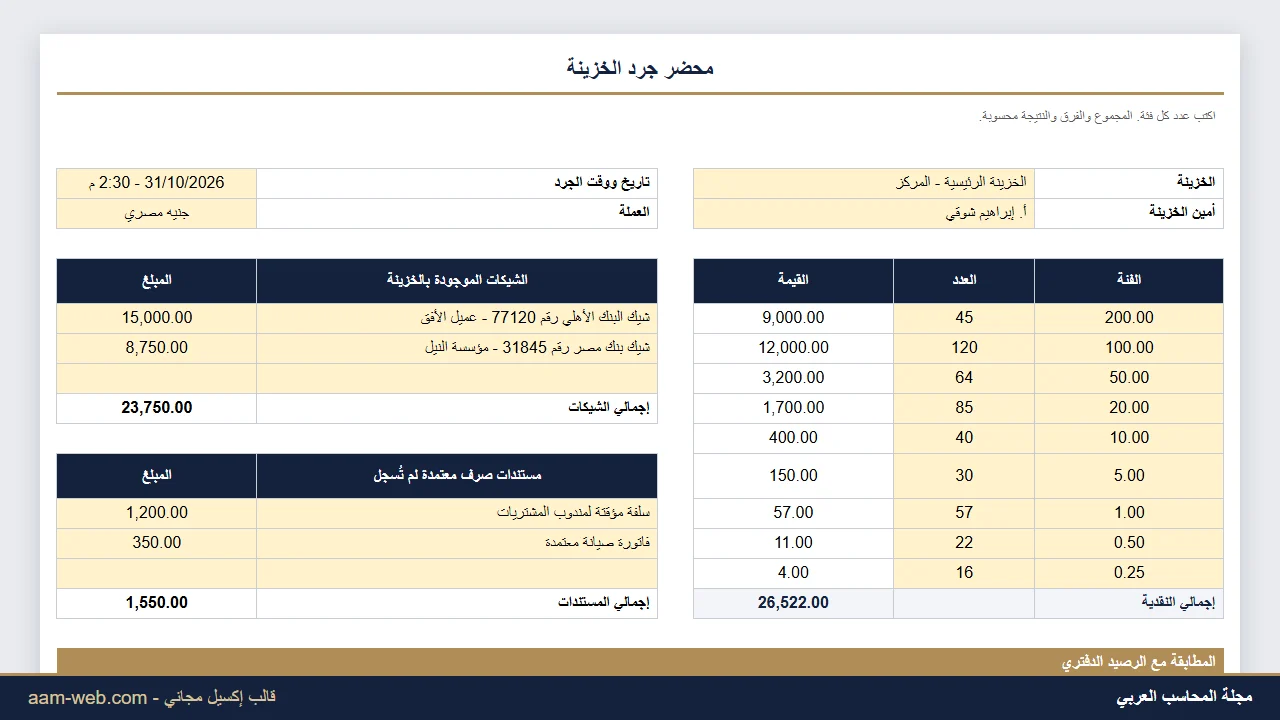The width and height of the screenshot is (1280, 720).
Task: Select the total cheques value 23,750.00
Action: 157,408
